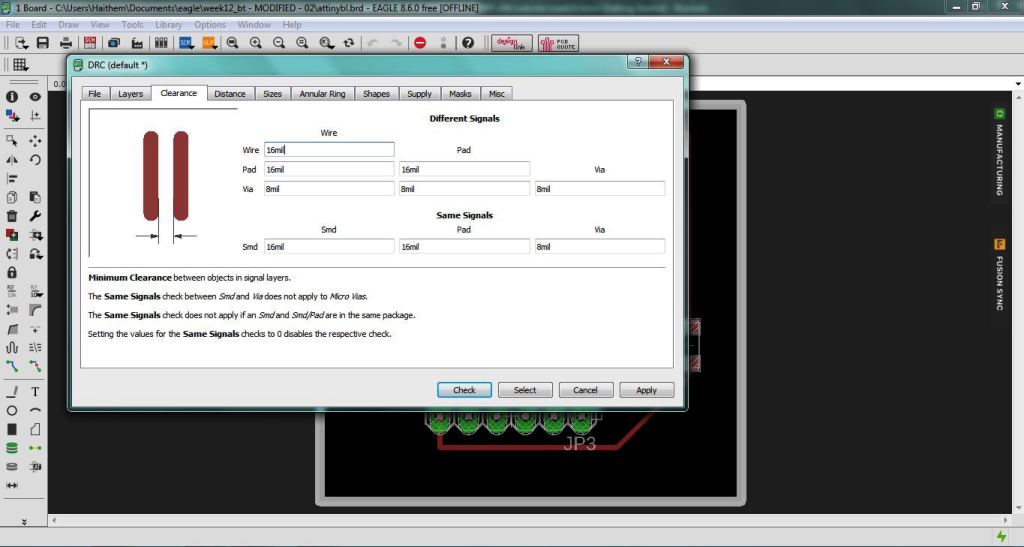Click the Wire-to-Wire clearance field
1024x547 pixels.
tap(329, 149)
